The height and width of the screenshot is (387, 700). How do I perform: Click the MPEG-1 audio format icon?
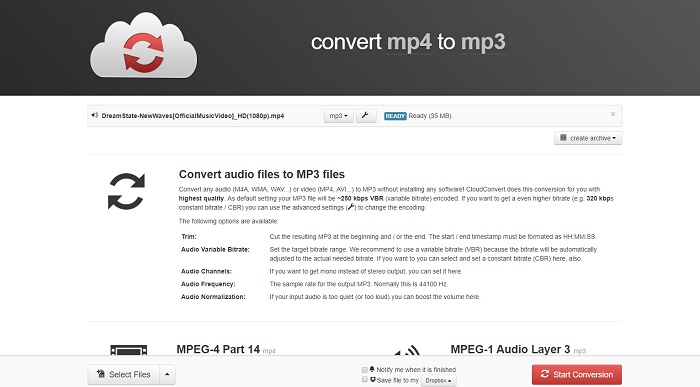tap(408, 350)
